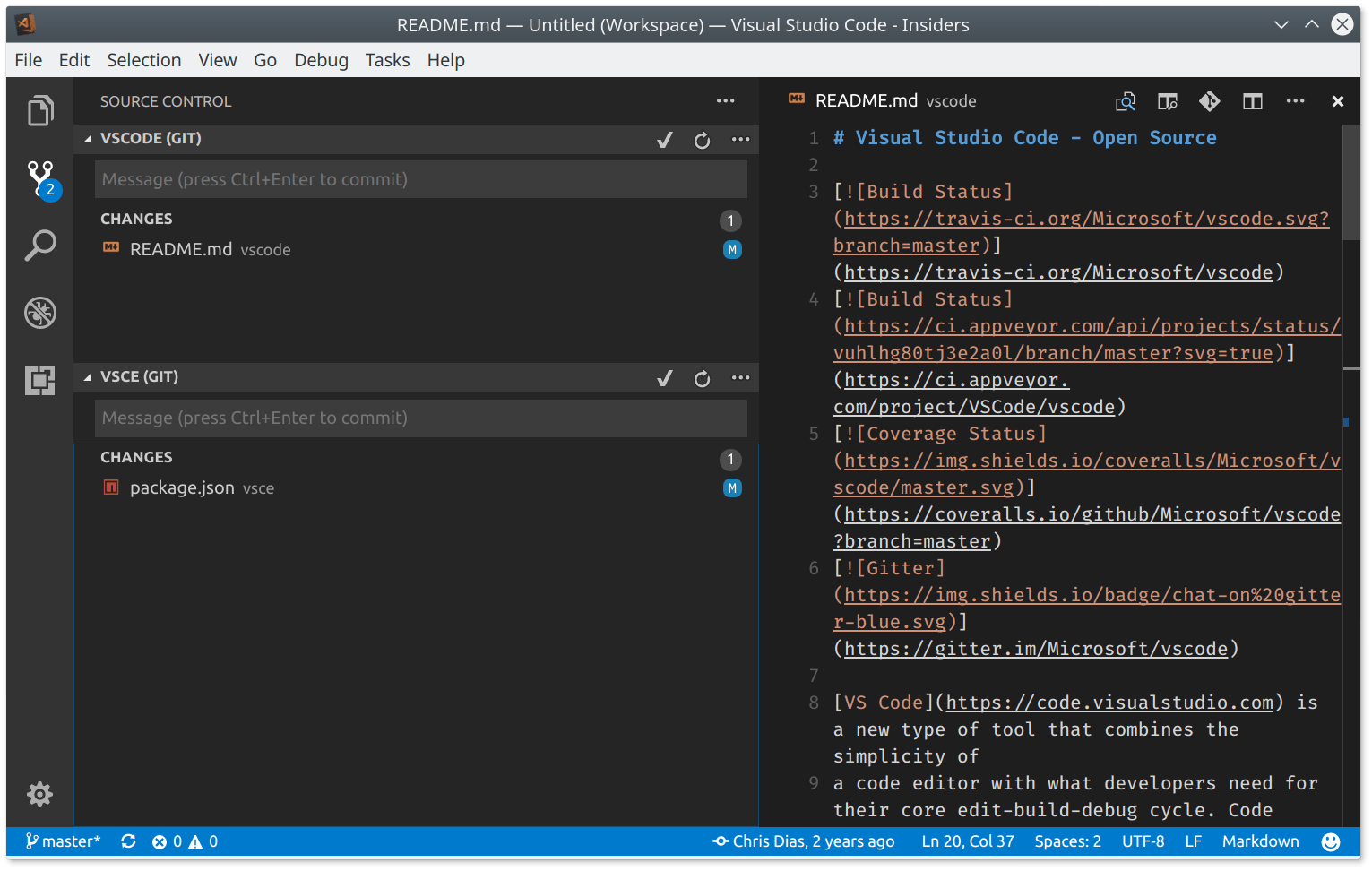1372x871 pixels.
Task: Click the SOURCE CONTROL panel title
Action: (x=166, y=102)
